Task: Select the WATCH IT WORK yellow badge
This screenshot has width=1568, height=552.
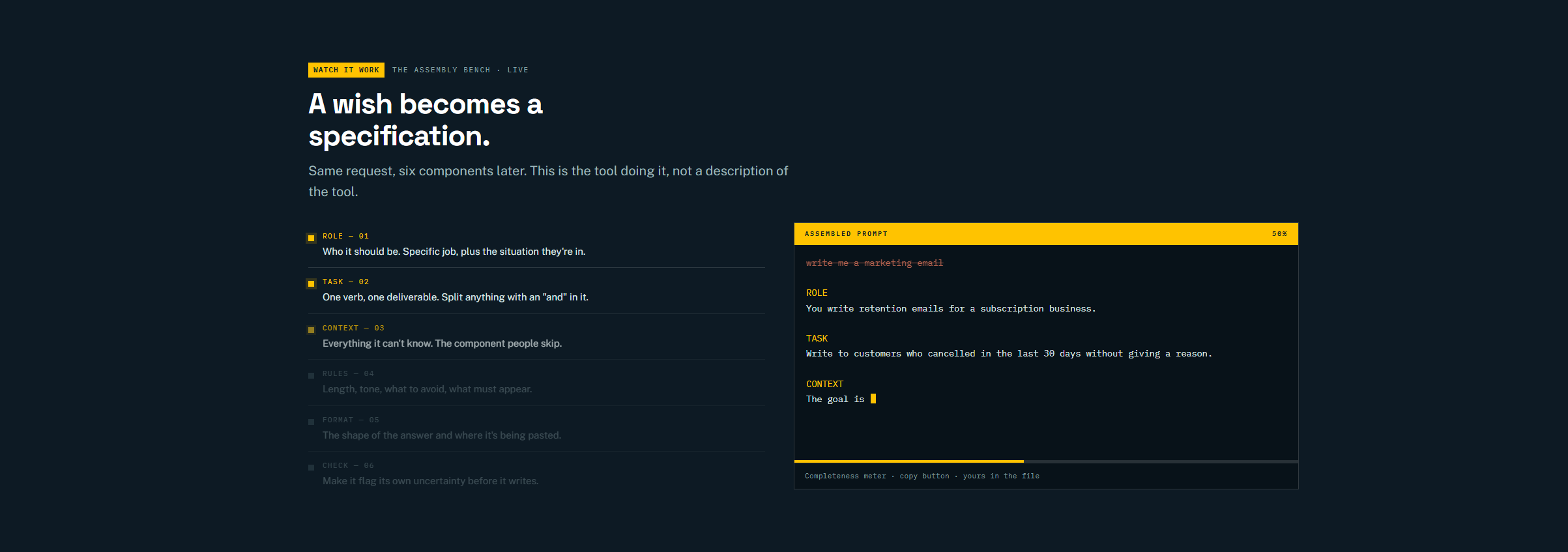Action: tap(346, 70)
